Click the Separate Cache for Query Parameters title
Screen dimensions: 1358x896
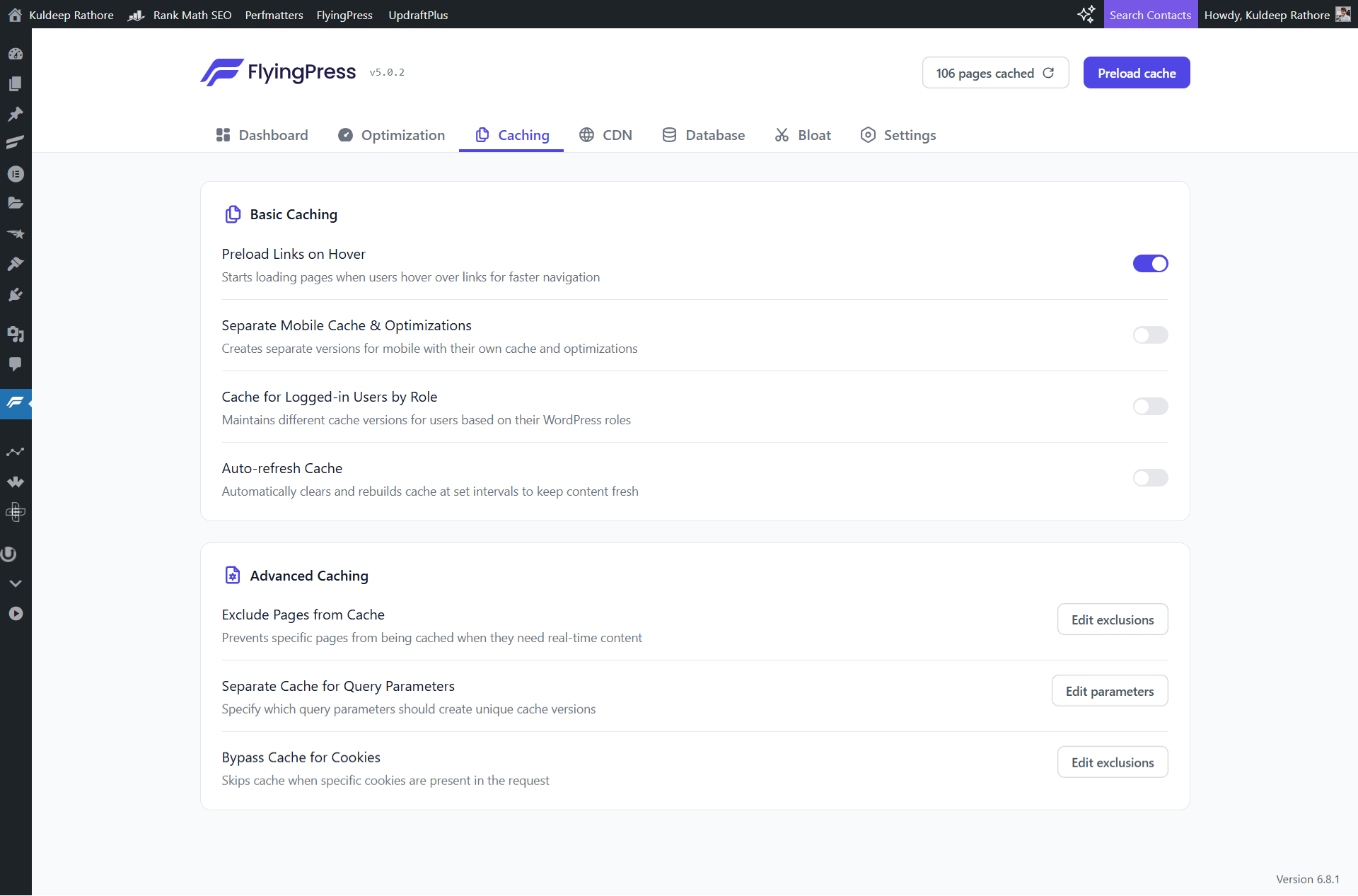pyautogui.click(x=338, y=686)
